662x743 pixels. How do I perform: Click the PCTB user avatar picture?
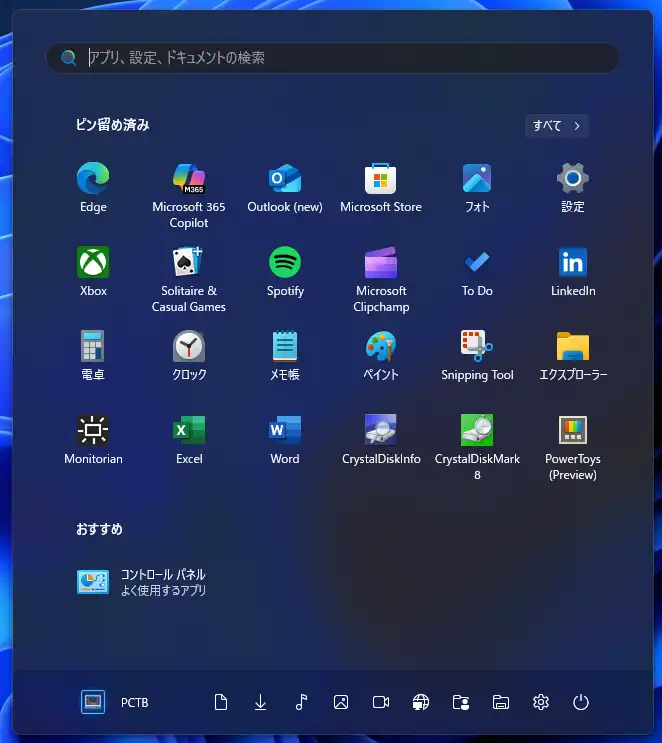coord(93,702)
